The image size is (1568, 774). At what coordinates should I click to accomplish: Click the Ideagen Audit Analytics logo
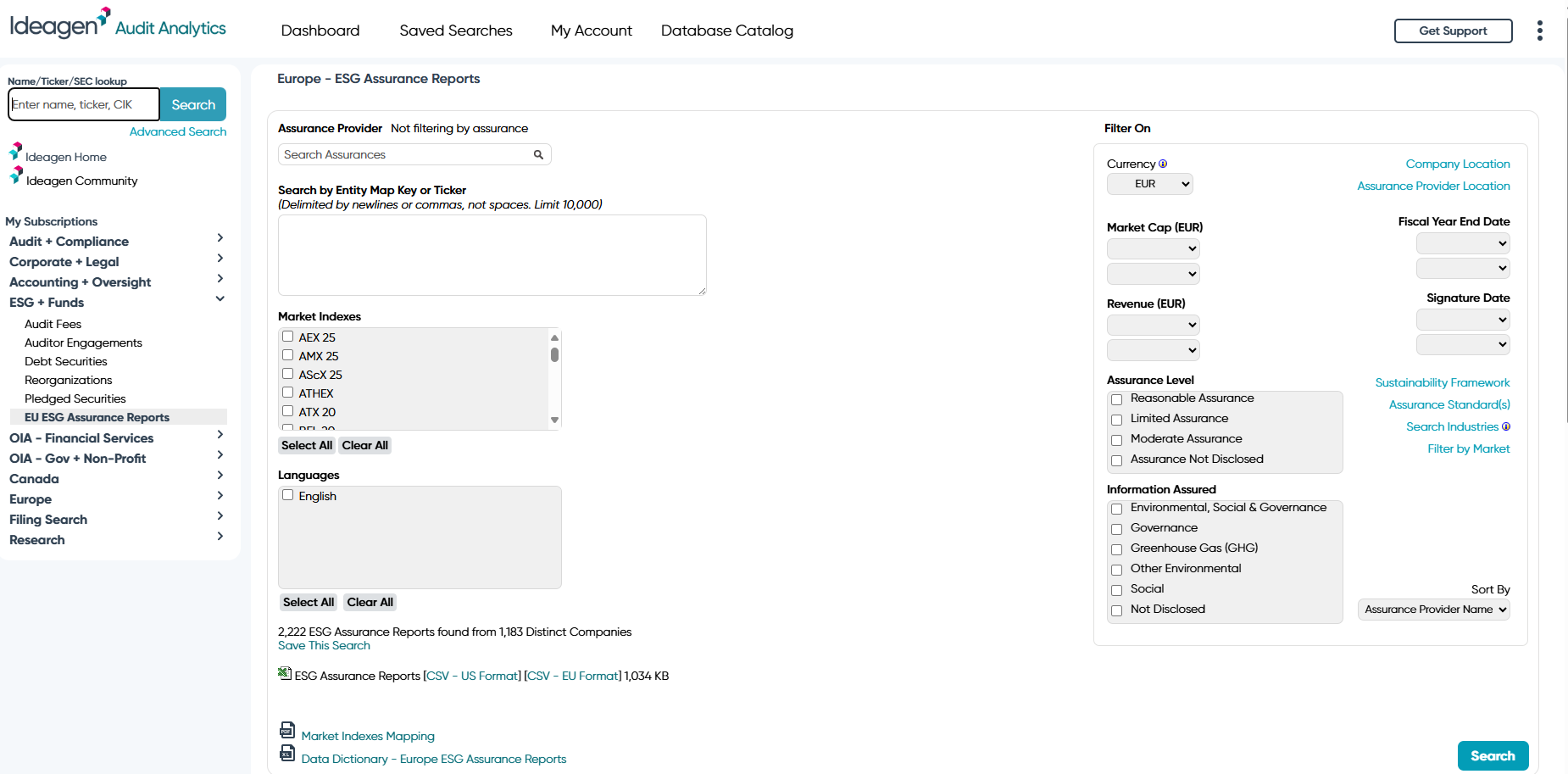click(118, 24)
